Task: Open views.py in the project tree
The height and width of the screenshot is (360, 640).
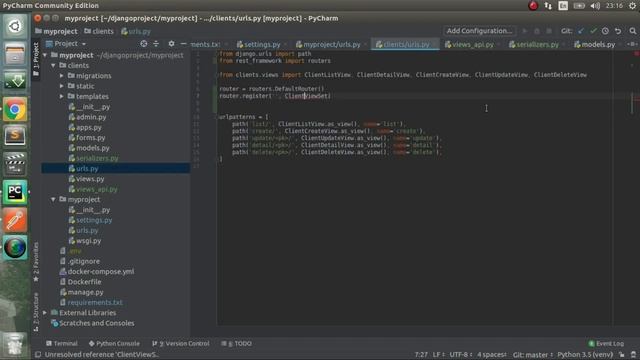Action: [x=90, y=179]
